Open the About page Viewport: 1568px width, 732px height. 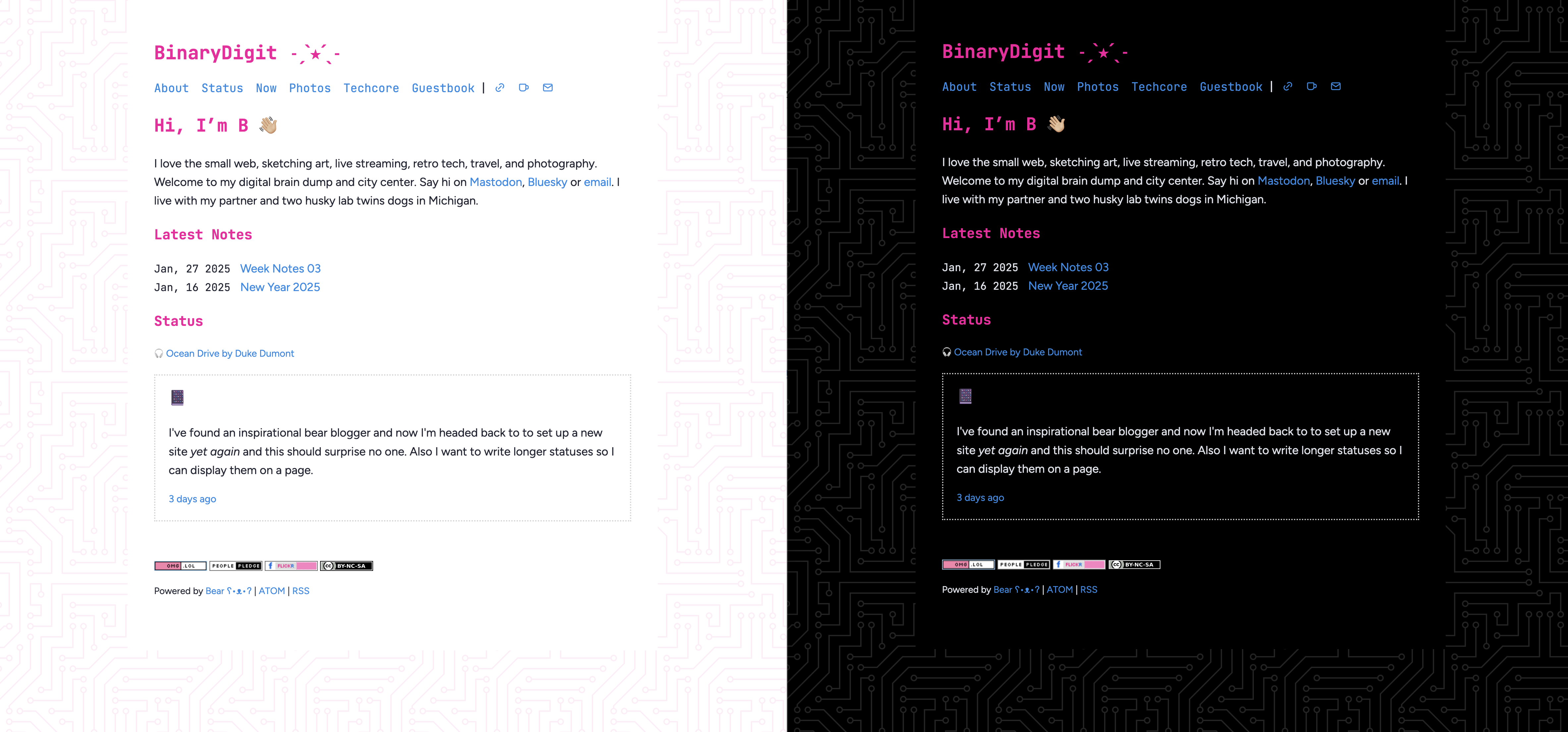tap(172, 88)
